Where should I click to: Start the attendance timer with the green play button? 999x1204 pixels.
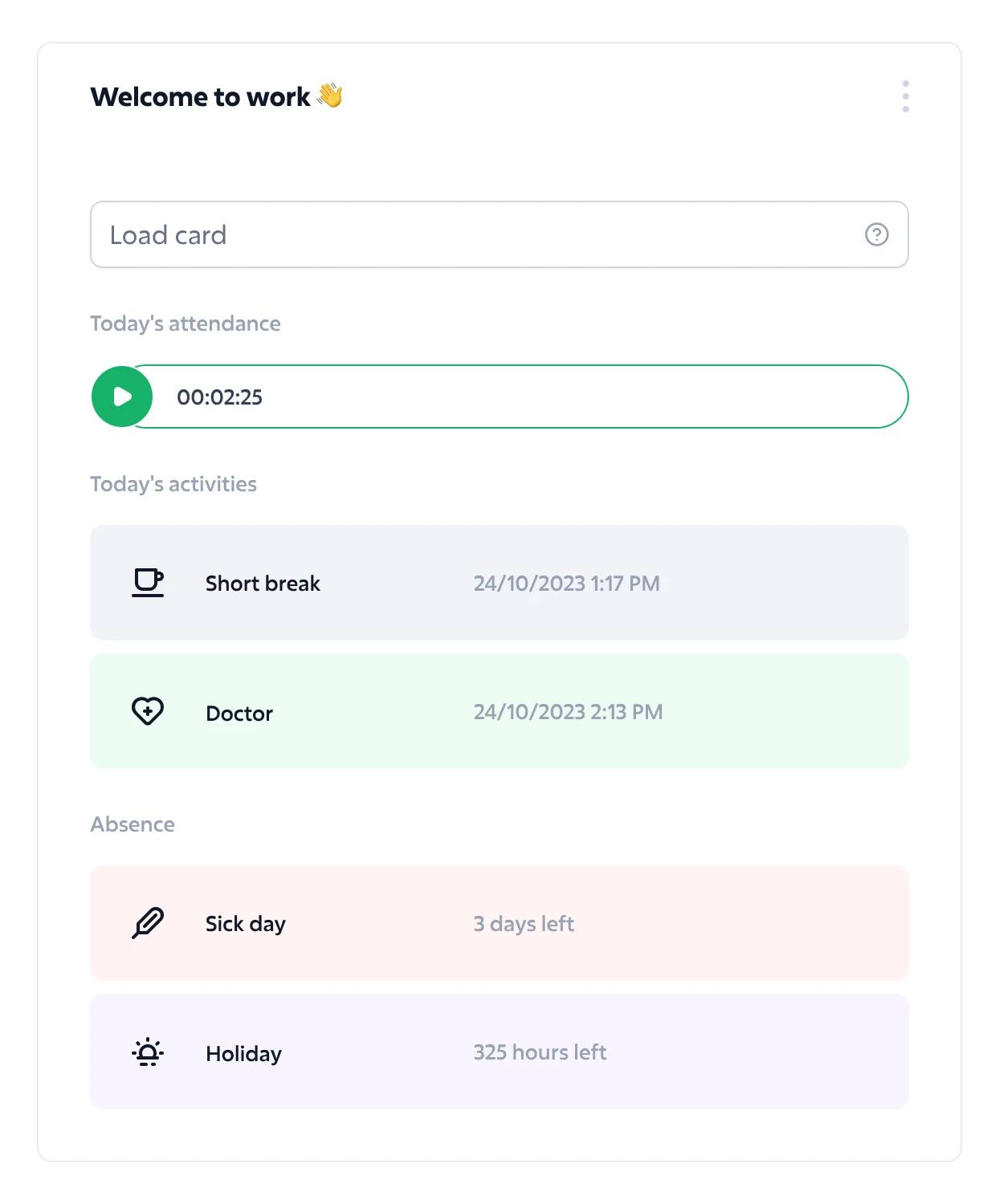tap(122, 397)
